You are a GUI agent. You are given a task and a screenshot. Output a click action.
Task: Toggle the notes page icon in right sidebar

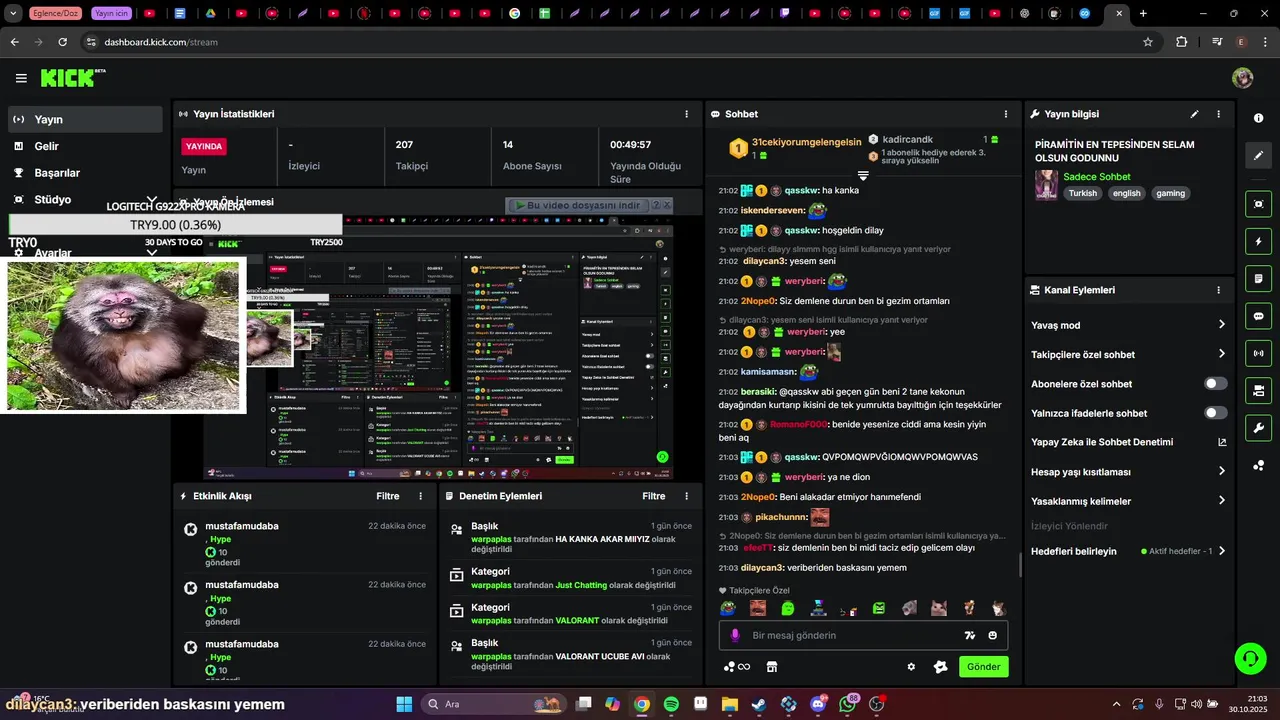tap(1258, 278)
